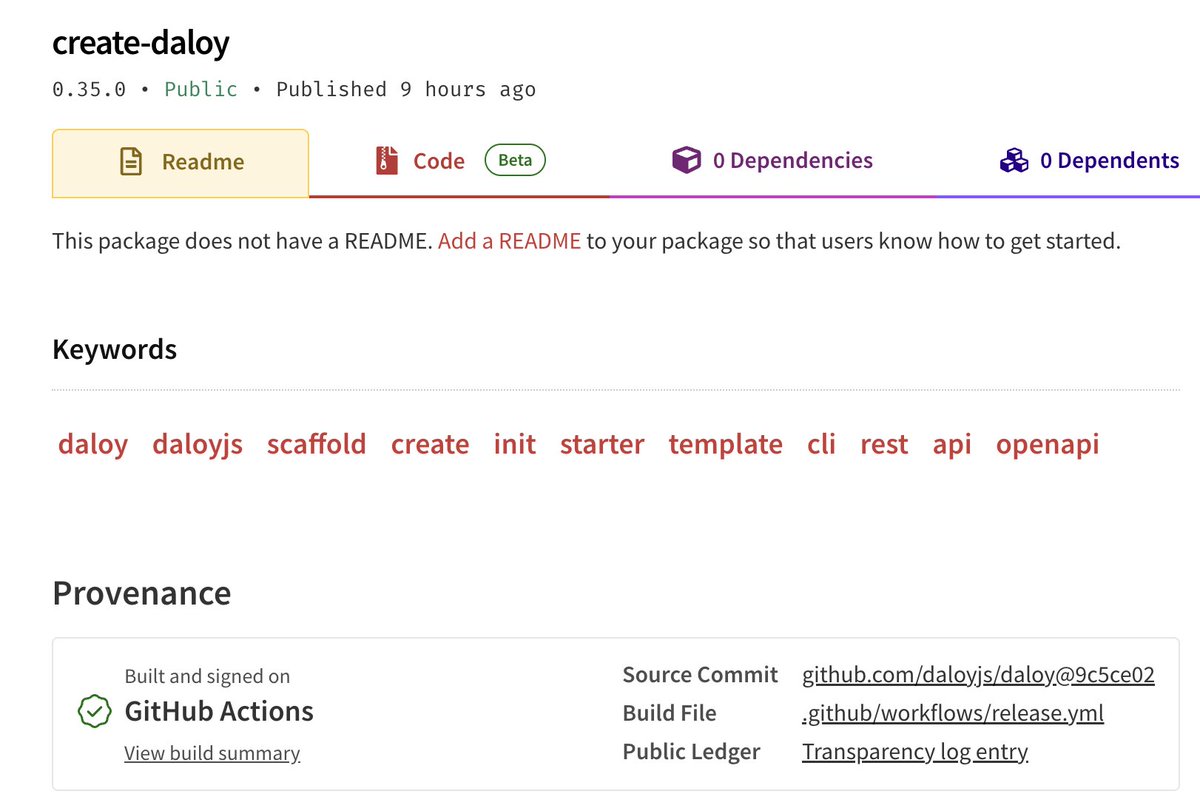
Task: Select the daloyjs keyword
Action: (197, 444)
